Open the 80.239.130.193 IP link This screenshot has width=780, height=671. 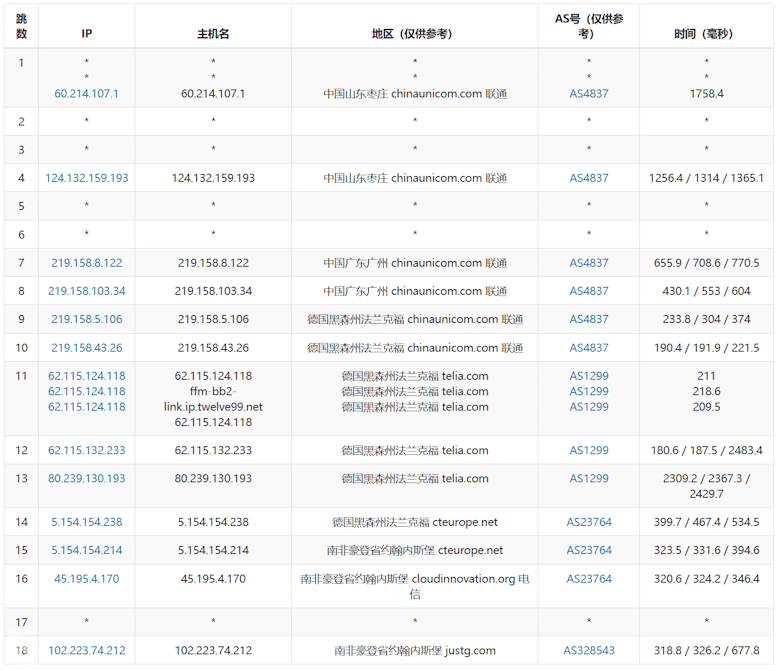[87, 479]
